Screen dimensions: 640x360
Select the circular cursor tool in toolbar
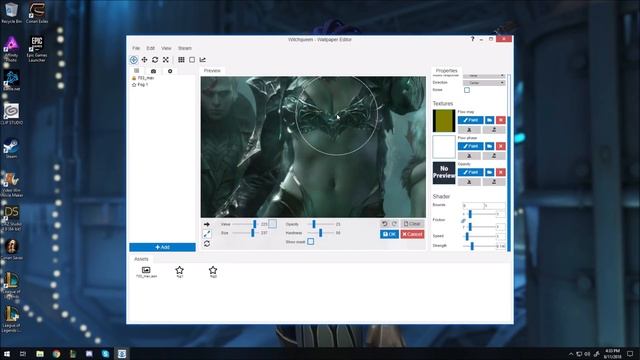click(133, 60)
